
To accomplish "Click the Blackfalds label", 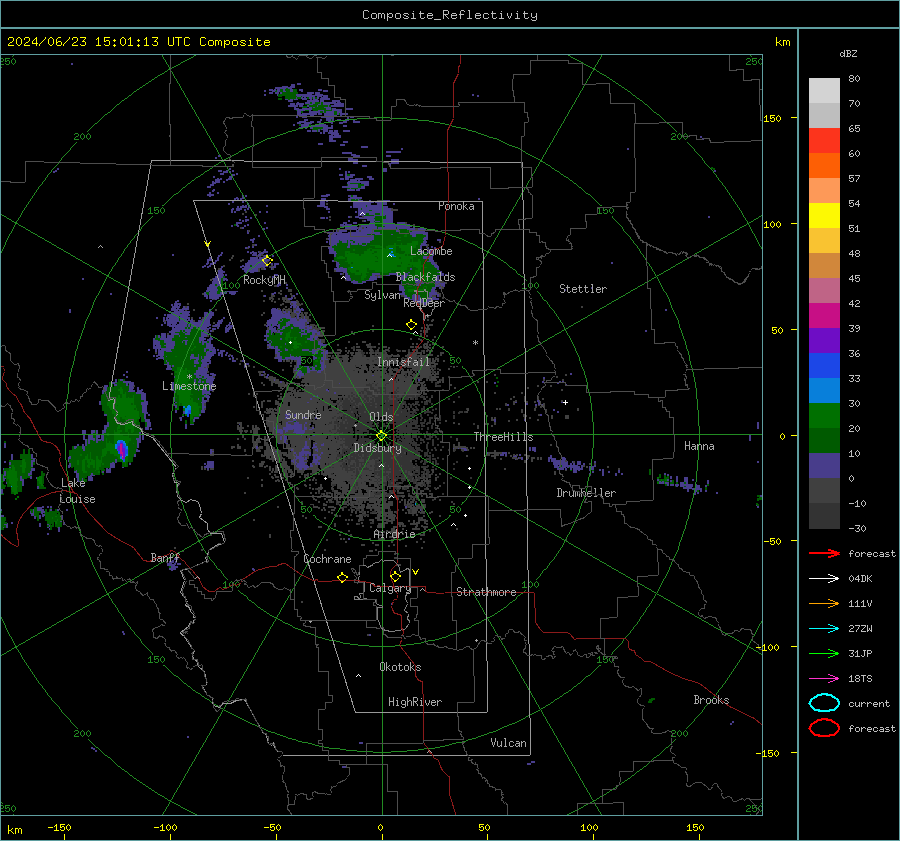I will (x=425, y=277).
